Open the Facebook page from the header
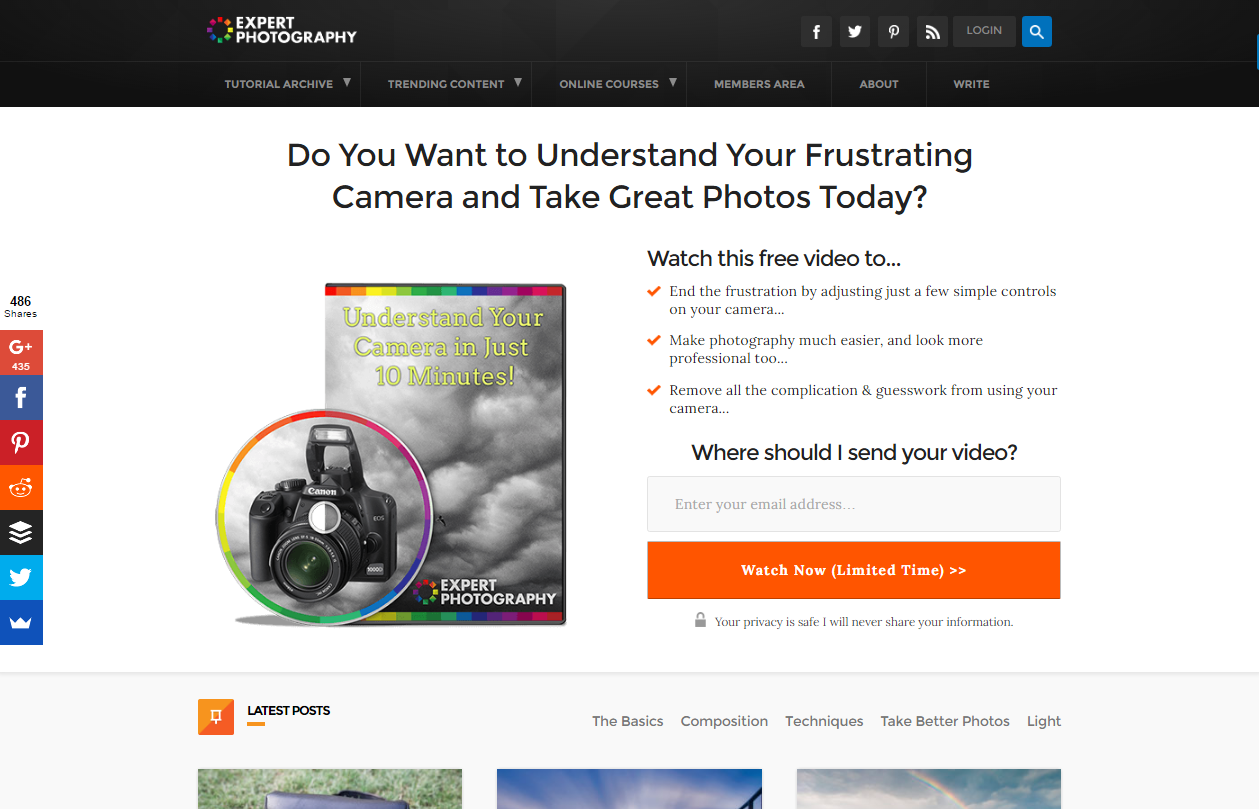 point(816,32)
